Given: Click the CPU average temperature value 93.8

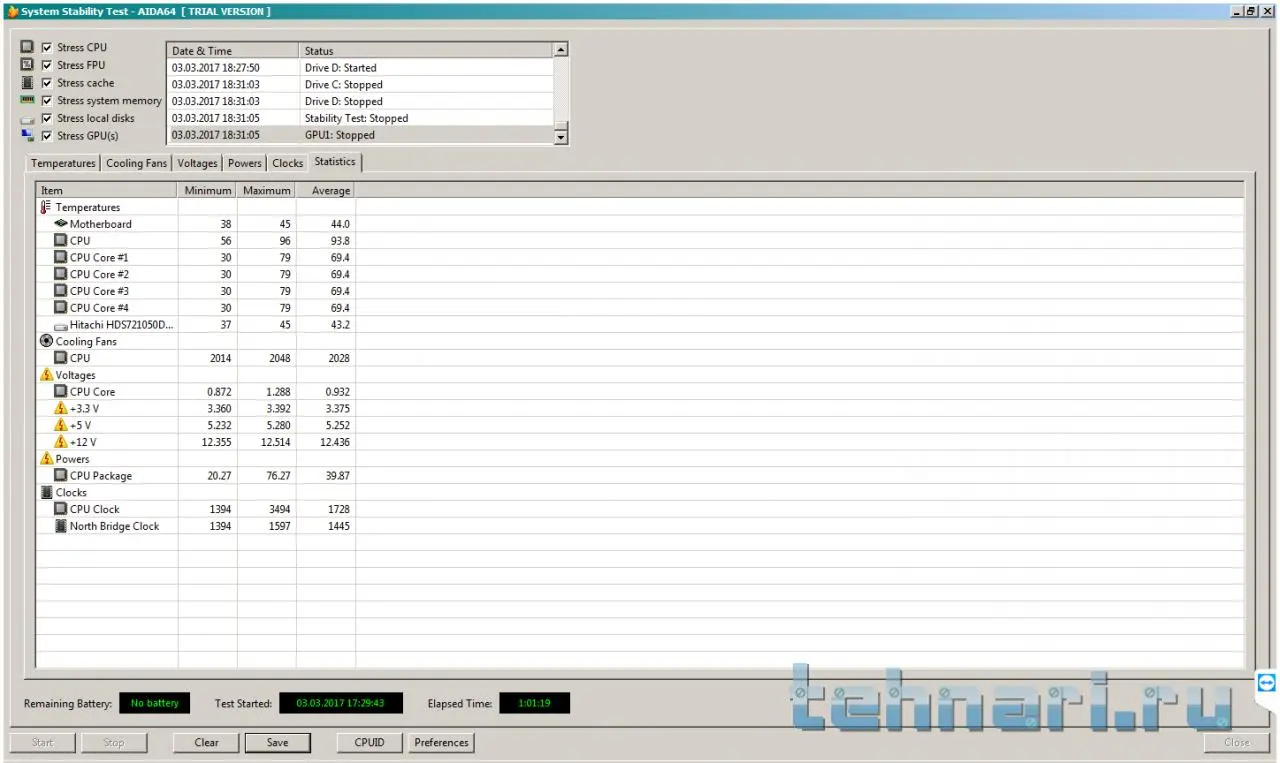Looking at the screenshot, I should tap(340, 241).
